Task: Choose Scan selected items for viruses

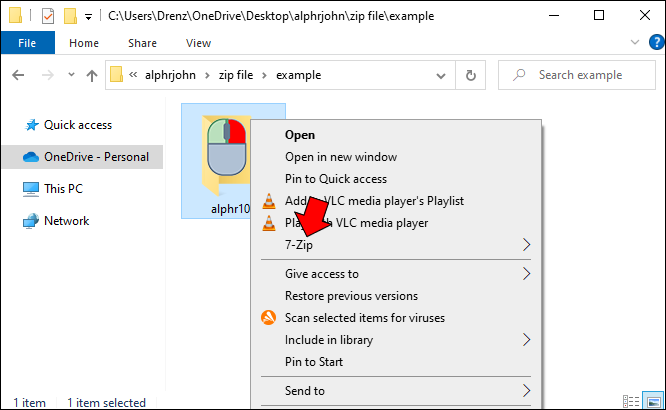Action: click(x=364, y=318)
